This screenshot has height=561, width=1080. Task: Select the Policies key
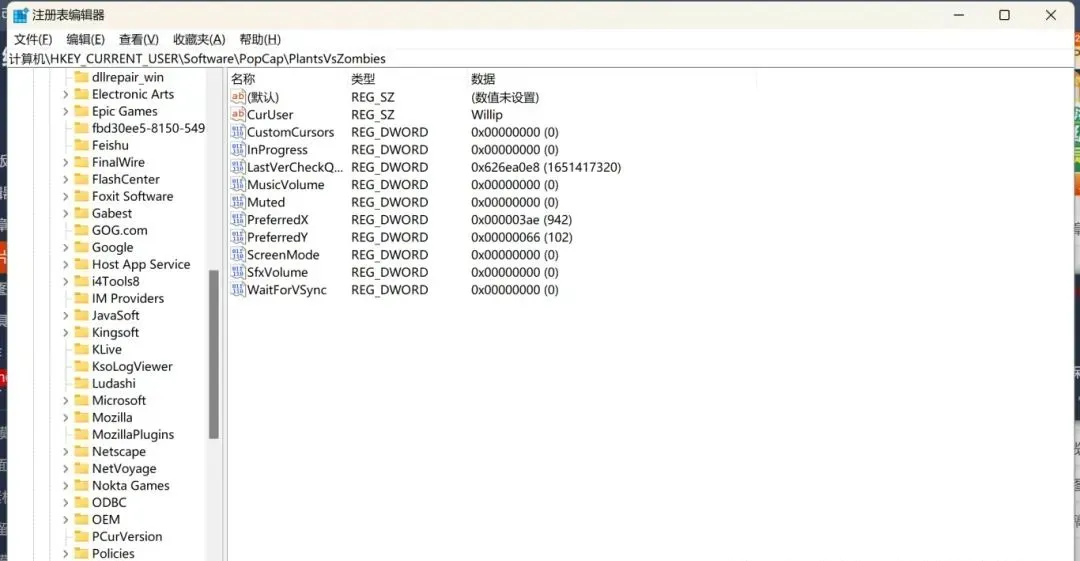click(113, 553)
